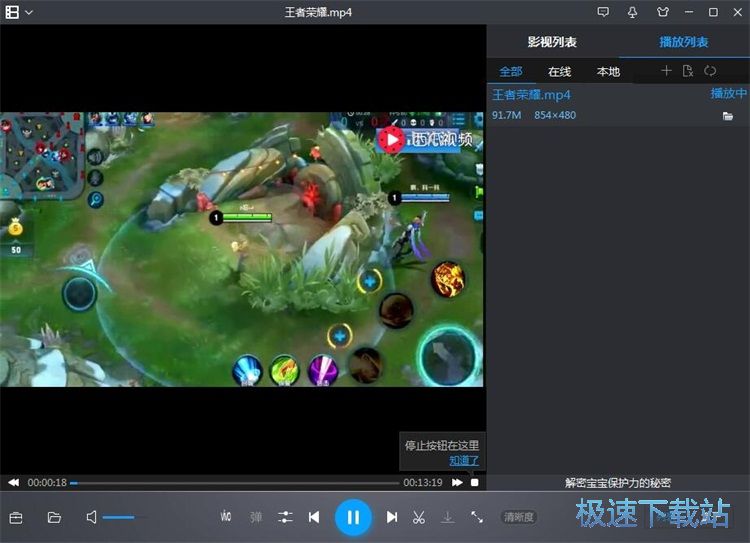Open the toolbox briefcase icon
Screen dimensions: 750x543
coord(16,518)
